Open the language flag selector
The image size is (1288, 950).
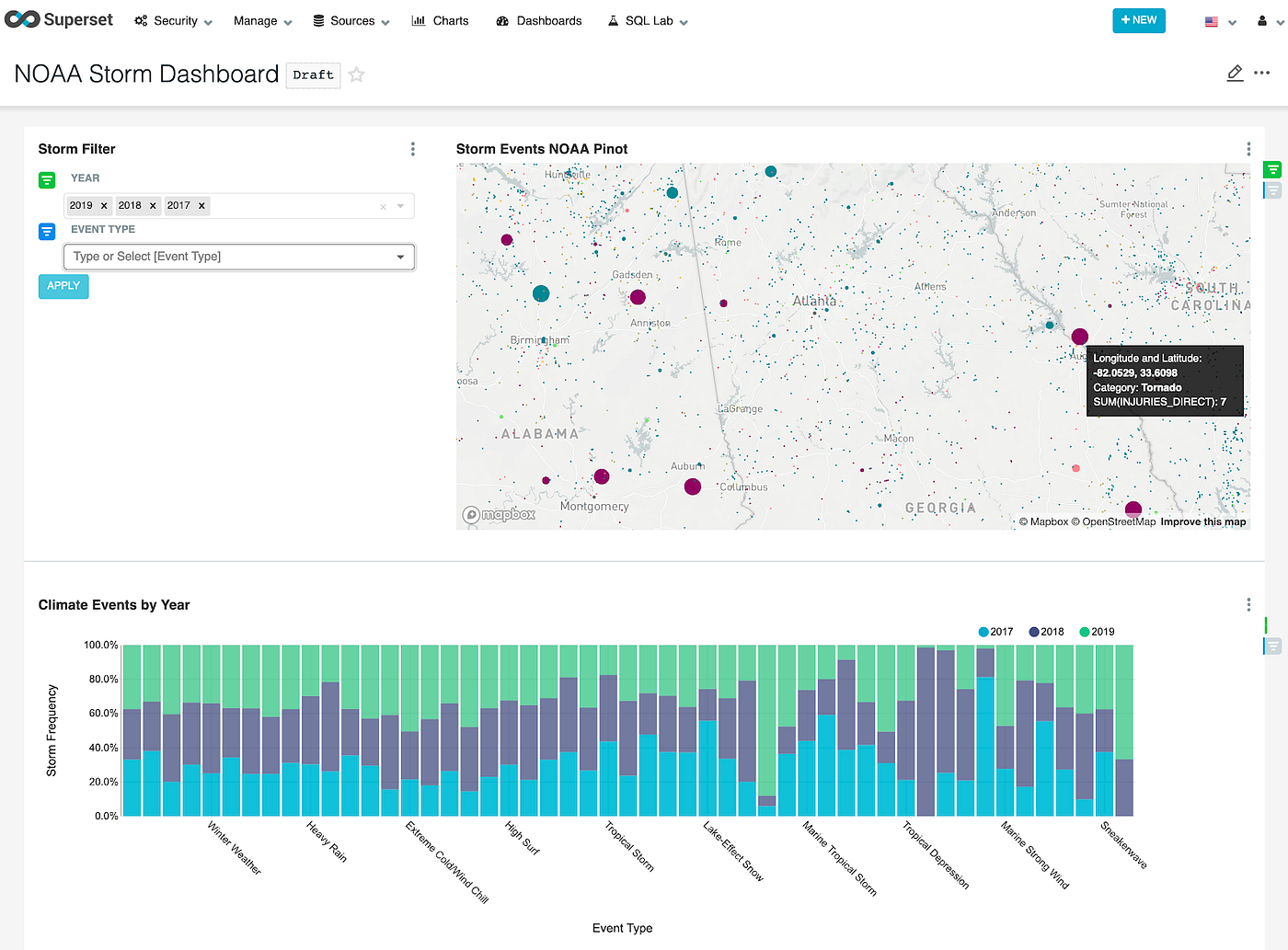tap(1220, 21)
